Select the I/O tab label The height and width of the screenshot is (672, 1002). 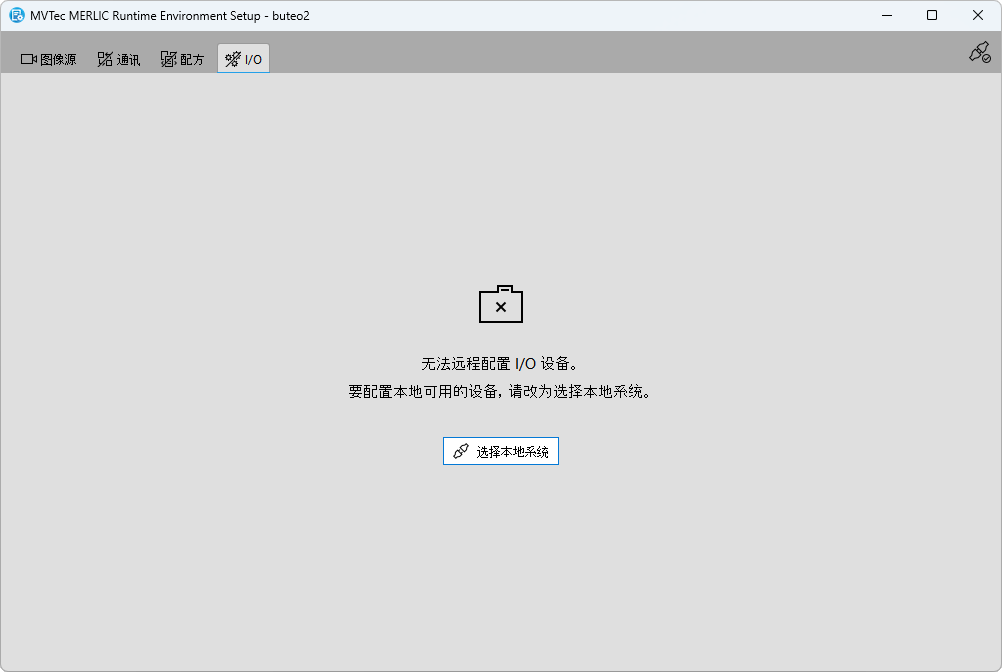[254, 60]
